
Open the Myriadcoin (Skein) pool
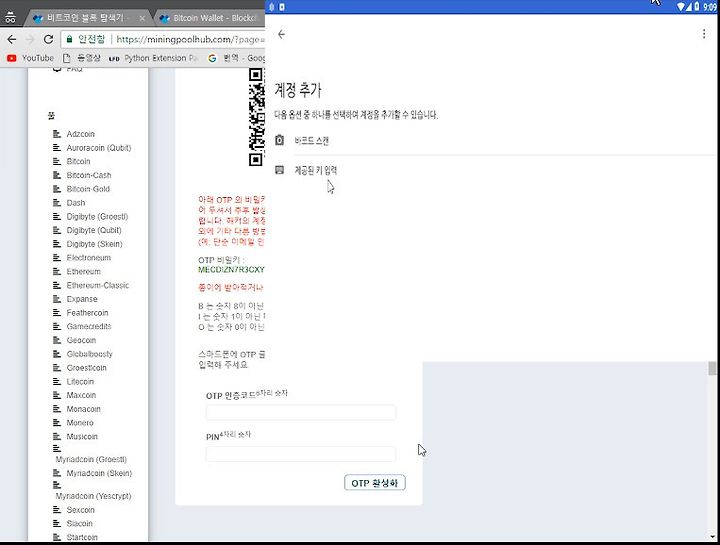pyautogui.click(x=99, y=473)
